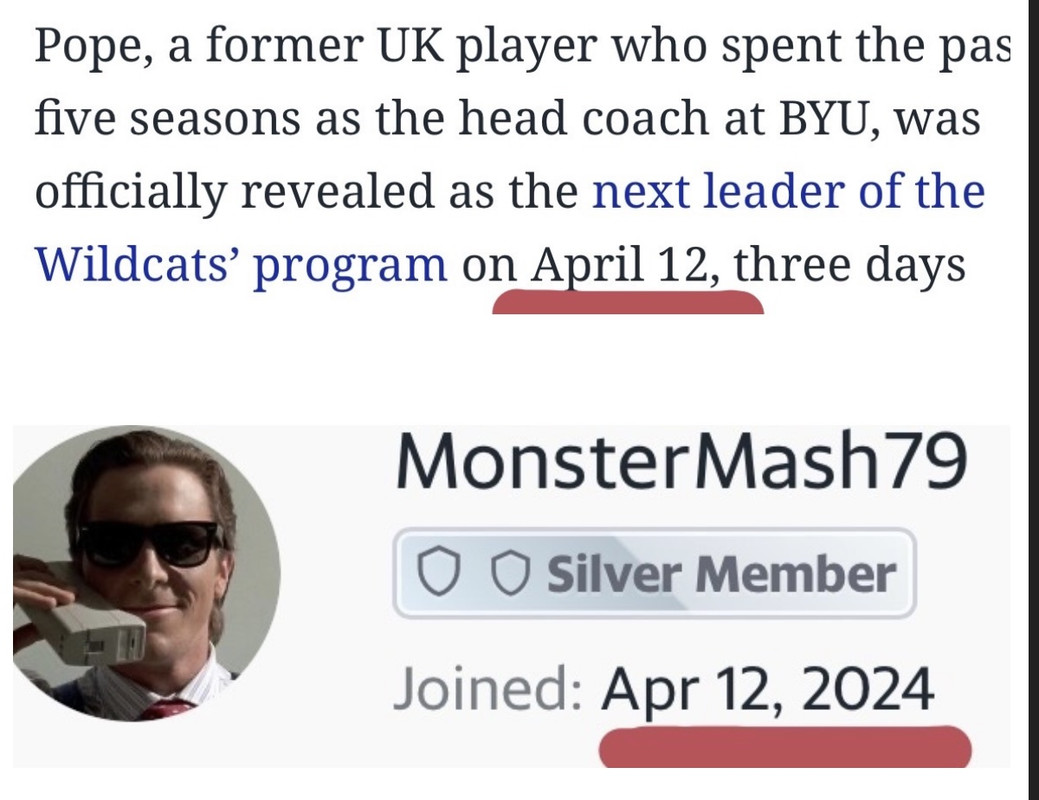Click the red mark under "April 12"
This screenshot has width=1039, height=800.
[628, 302]
